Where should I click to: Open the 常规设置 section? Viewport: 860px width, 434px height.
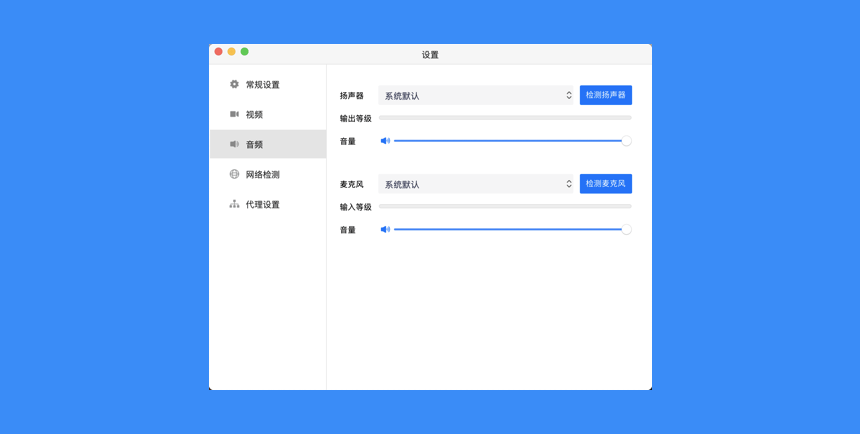[x=268, y=84]
